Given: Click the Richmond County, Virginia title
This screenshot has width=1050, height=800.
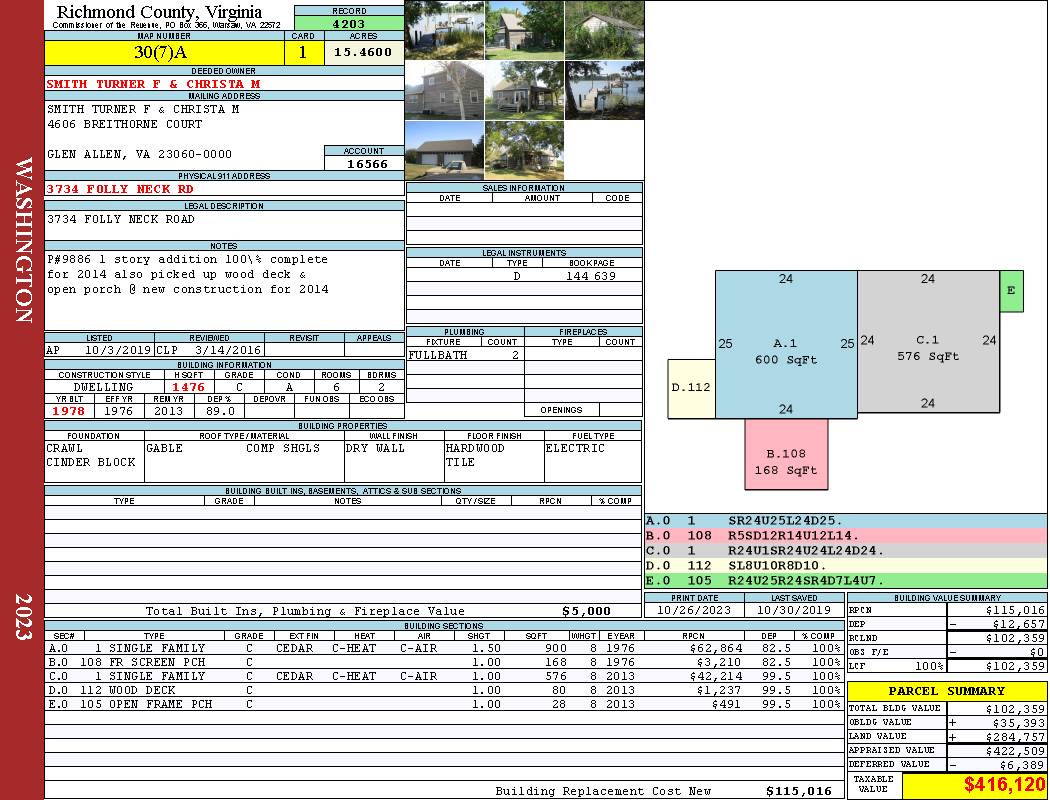Looking at the screenshot, I should click(x=159, y=12).
